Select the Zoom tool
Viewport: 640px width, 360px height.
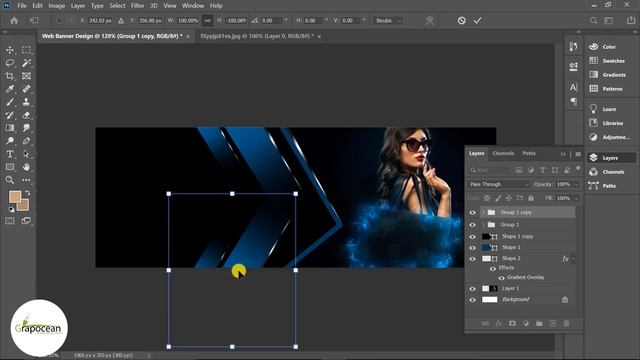[10, 180]
